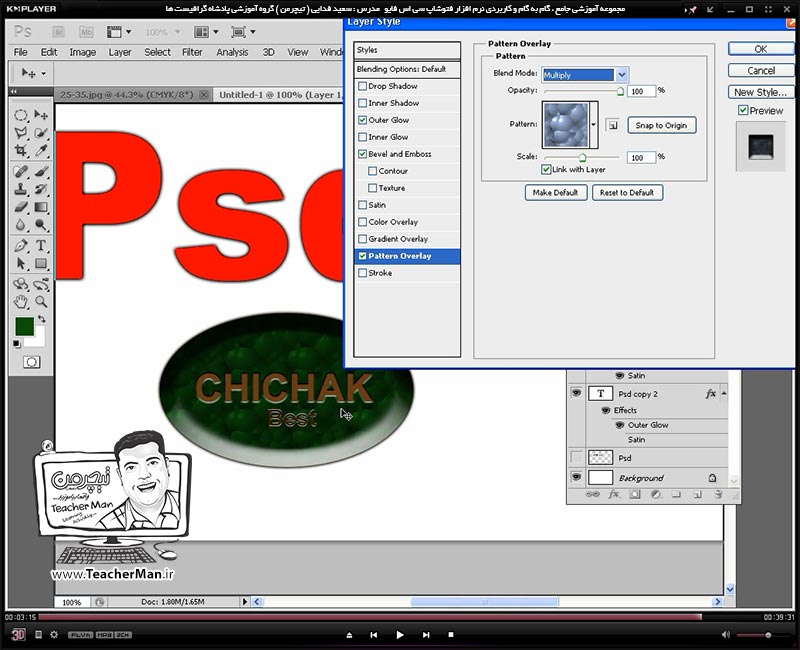The width and height of the screenshot is (800, 650).
Task: Toggle the Link with Layer checkbox
Action: click(546, 169)
